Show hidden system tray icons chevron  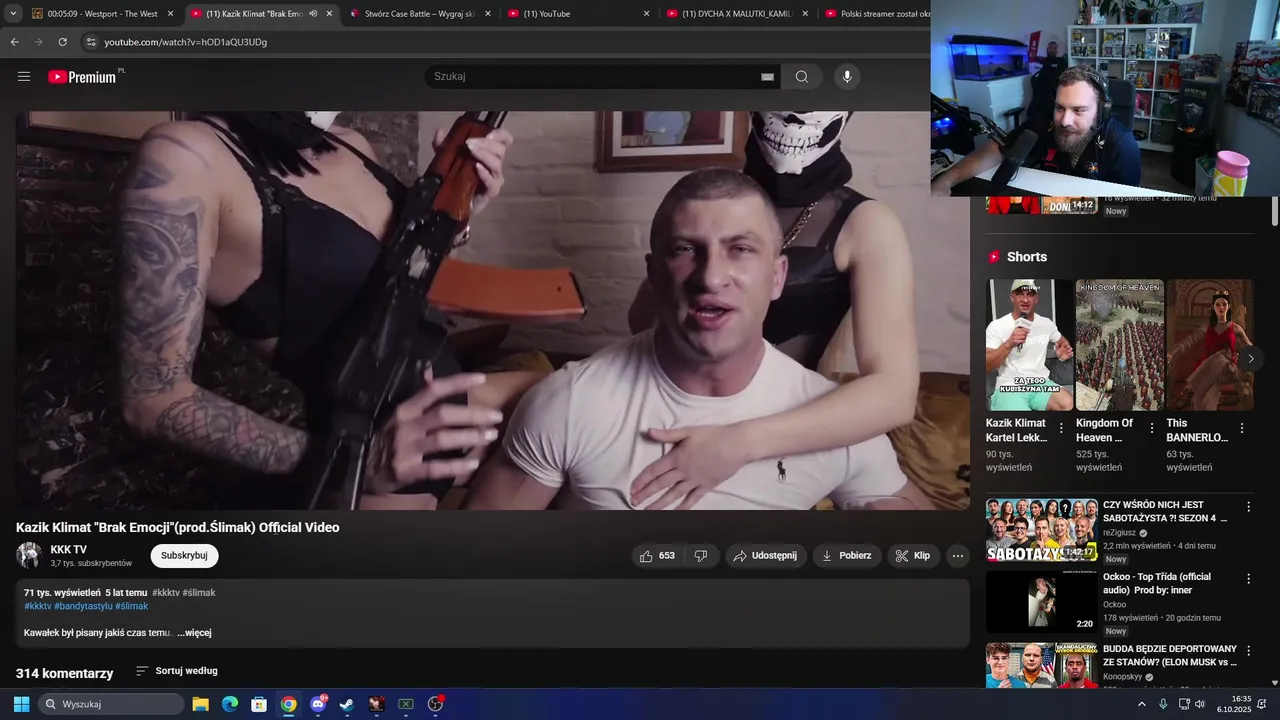tap(1141, 704)
